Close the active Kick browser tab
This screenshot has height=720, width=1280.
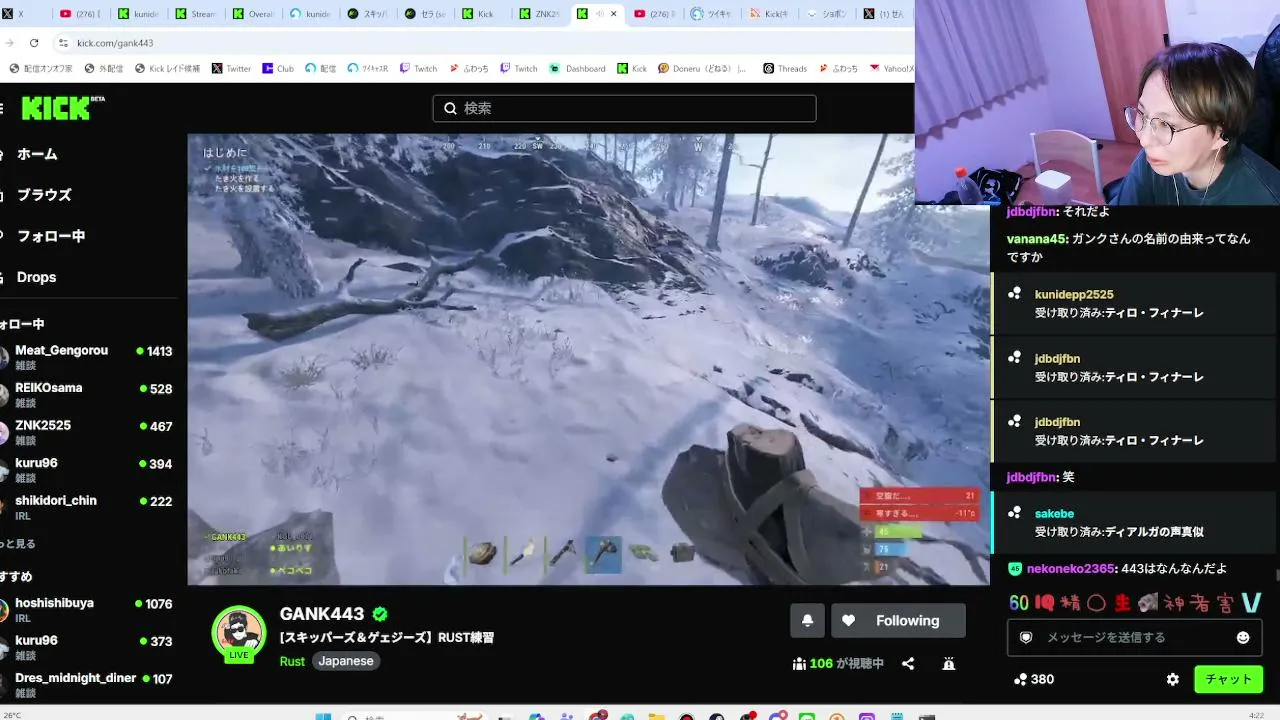pos(614,14)
